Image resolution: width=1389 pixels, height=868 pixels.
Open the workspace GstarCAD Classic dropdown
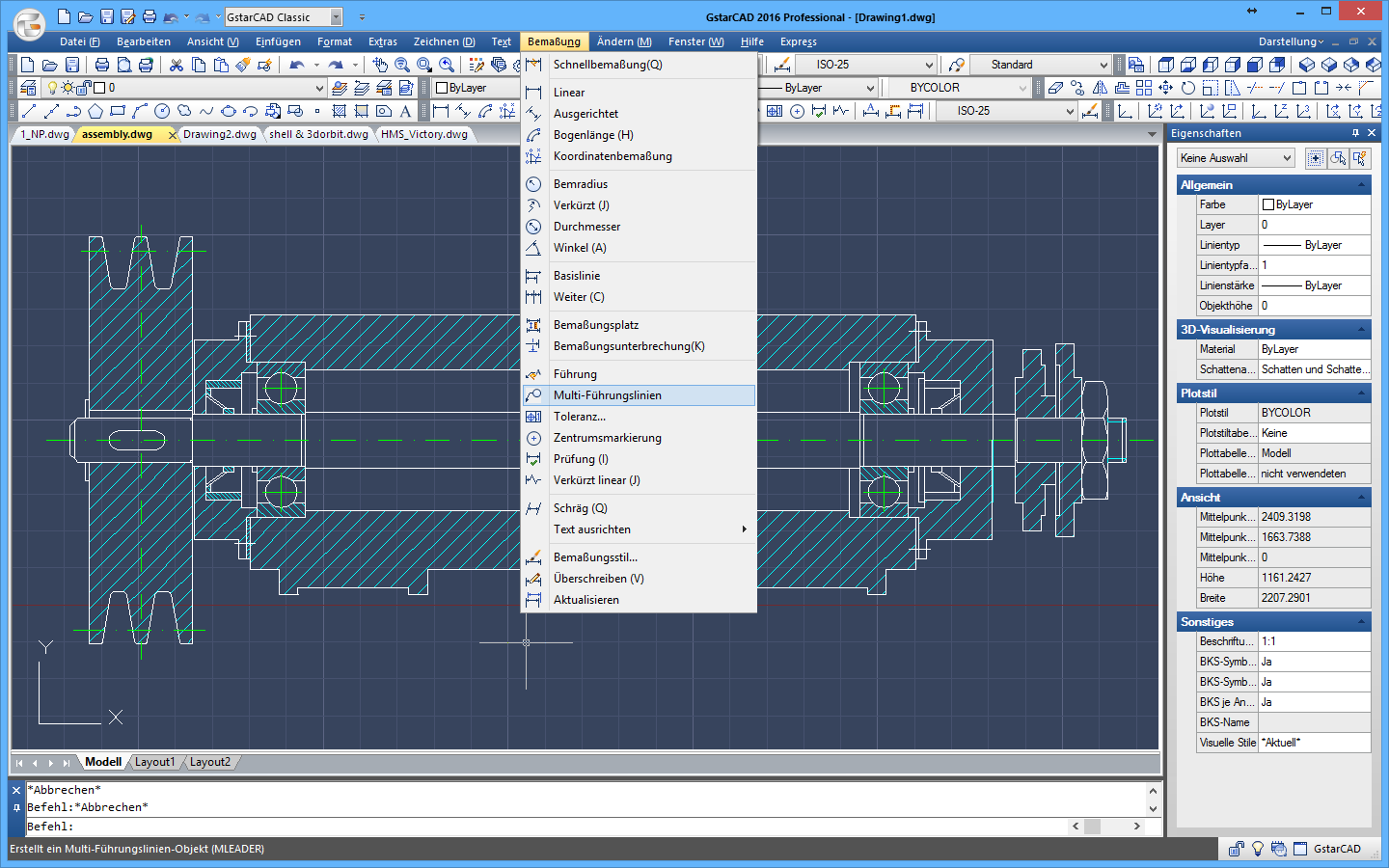pos(336,17)
